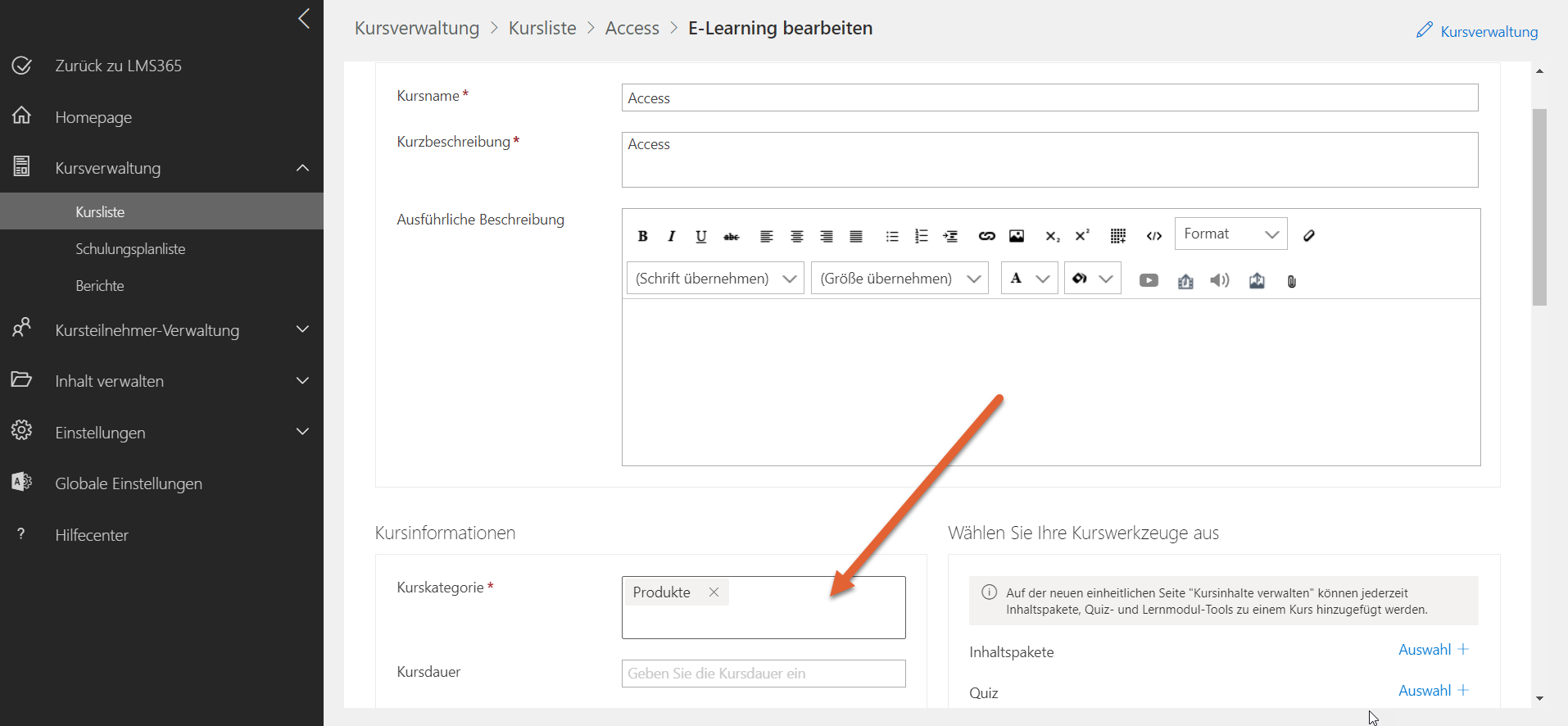Open the Format dropdown
The height and width of the screenshot is (726, 1568).
click(1230, 234)
